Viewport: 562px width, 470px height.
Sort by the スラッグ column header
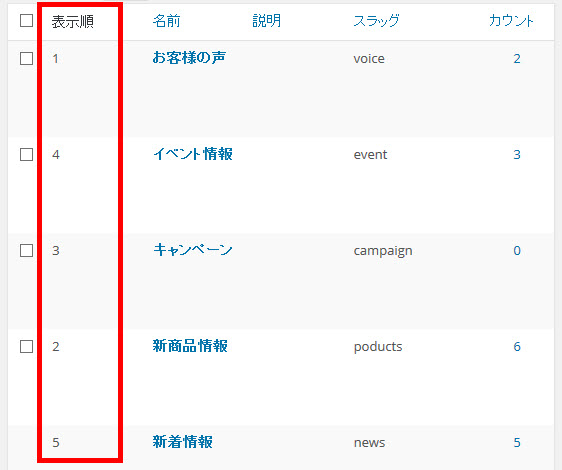(376, 21)
